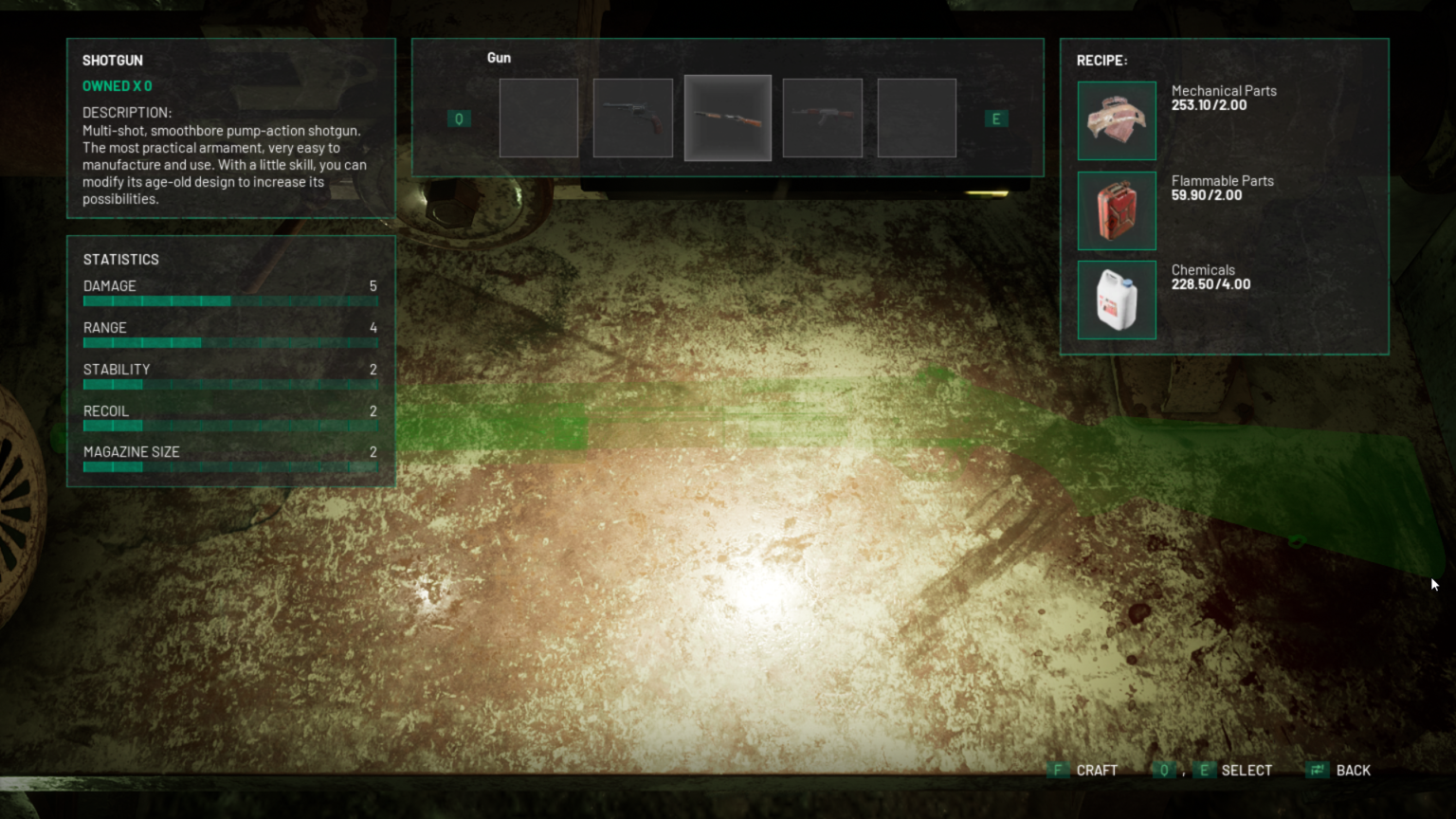The width and height of the screenshot is (1456, 819).
Task: Click the empty leftmost weapon slot
Action: point(538,118)
